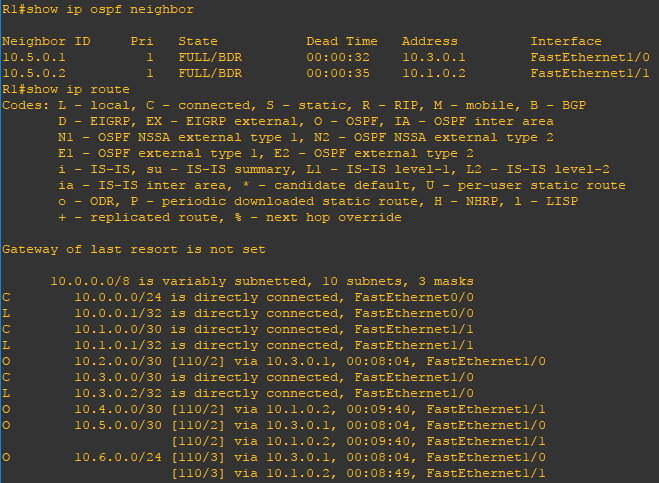Viewport: 659px width, 483px height.
Task: Click the 'show ip ospf neighbor' command line
Action: pos(98,9)
